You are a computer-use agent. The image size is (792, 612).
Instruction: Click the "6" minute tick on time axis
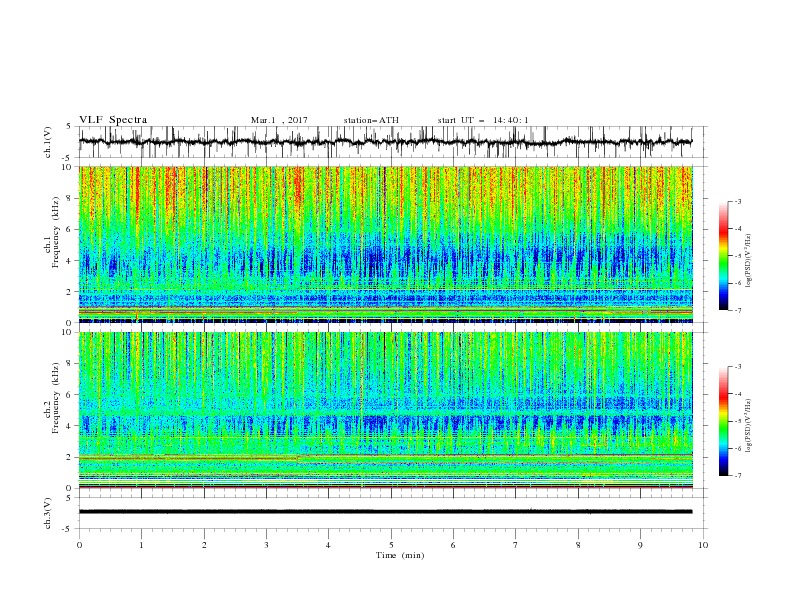453,545
